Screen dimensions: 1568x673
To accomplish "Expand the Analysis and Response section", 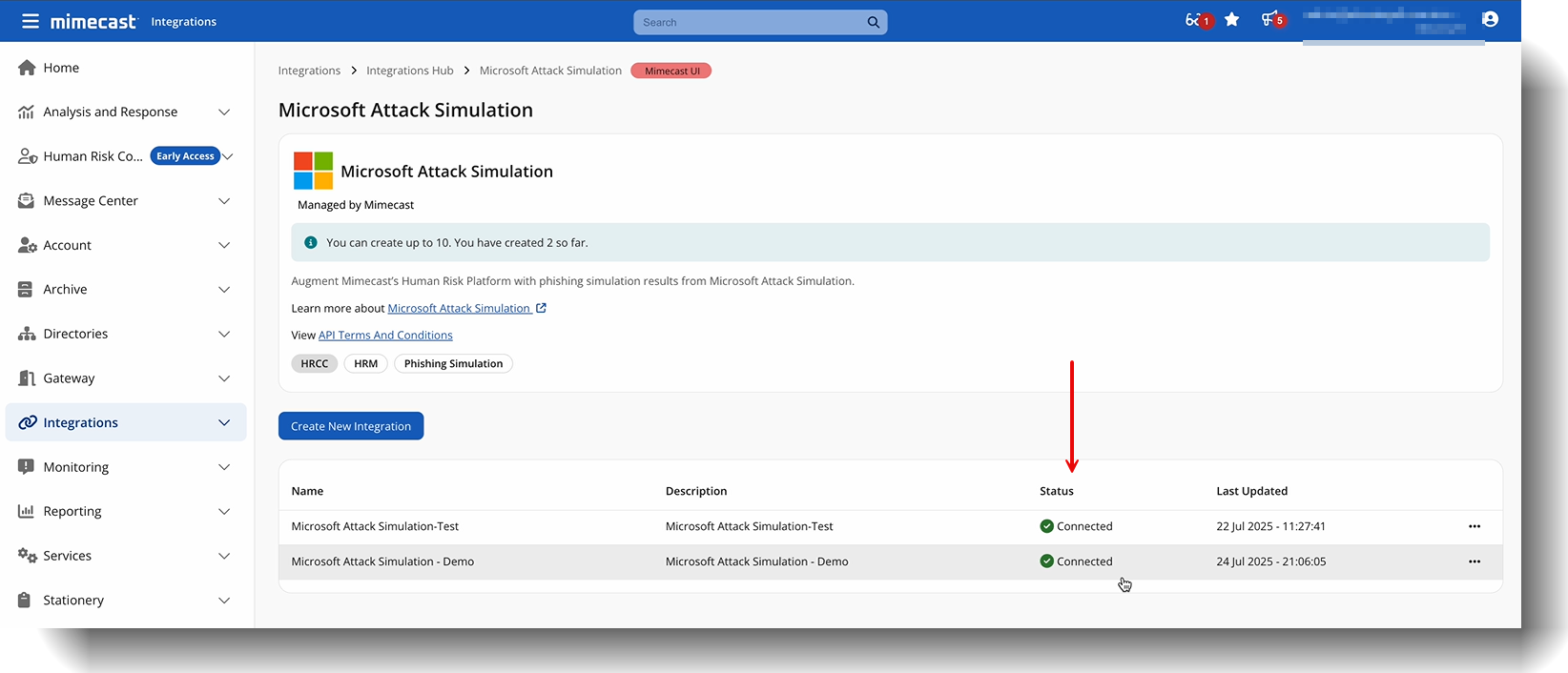I will click(224, 112).
